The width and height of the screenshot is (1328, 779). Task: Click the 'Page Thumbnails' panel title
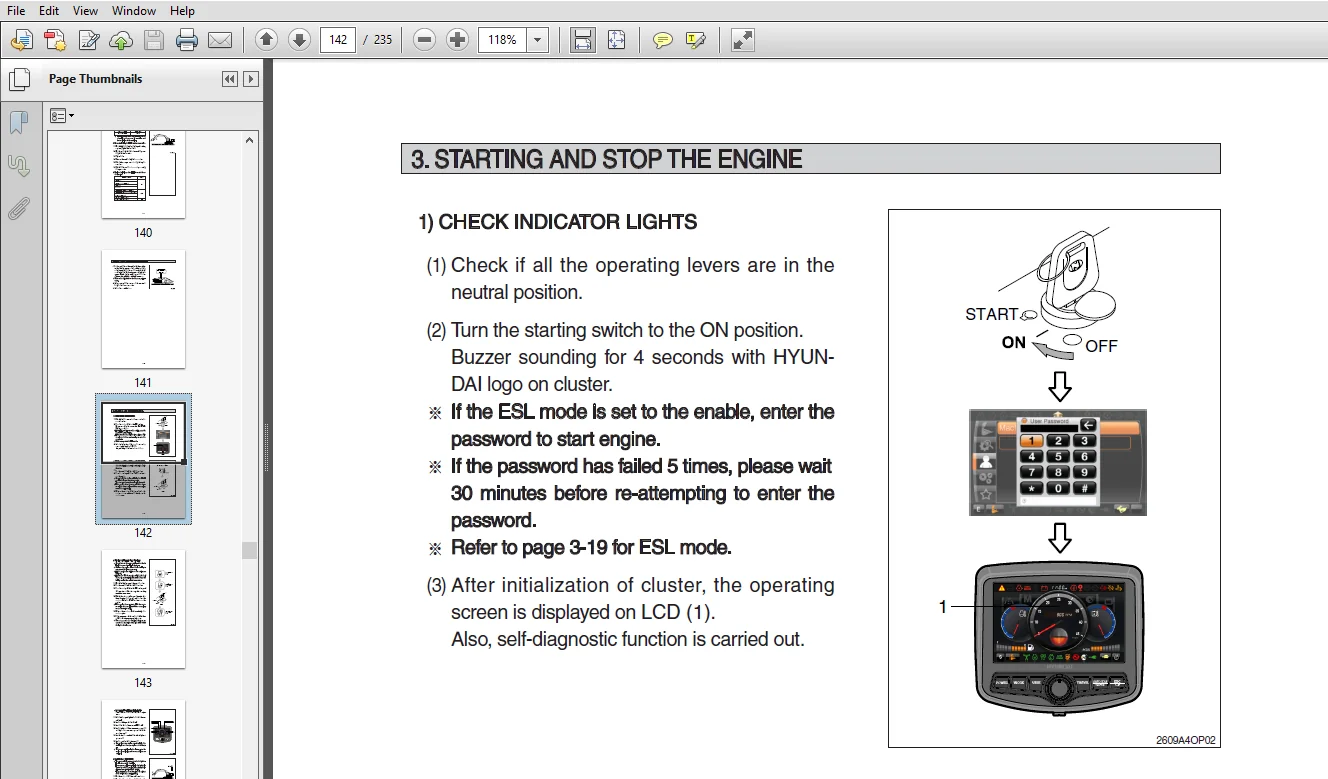95,79
